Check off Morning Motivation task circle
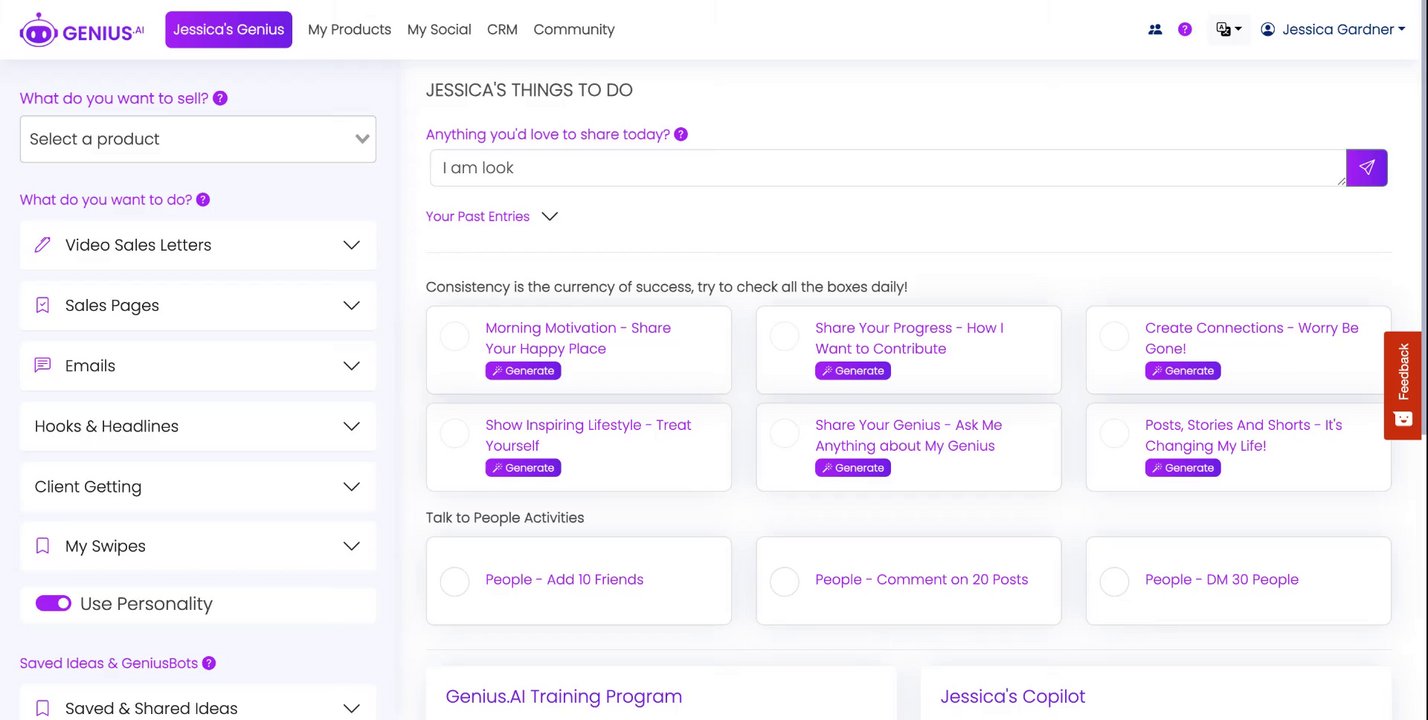The image size is (1428, 720). [455, 336]
